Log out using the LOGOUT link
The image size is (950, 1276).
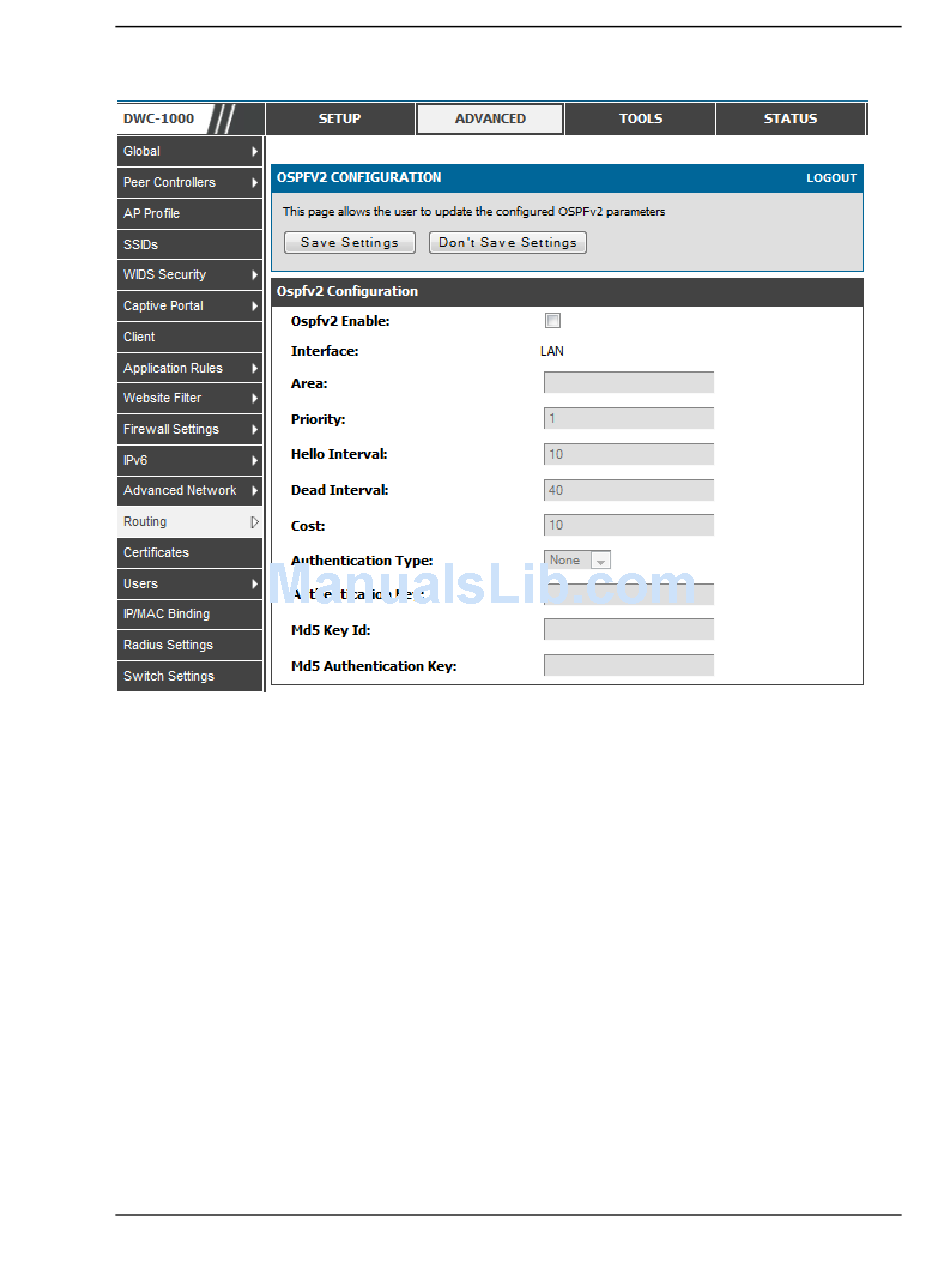(831, 178)
